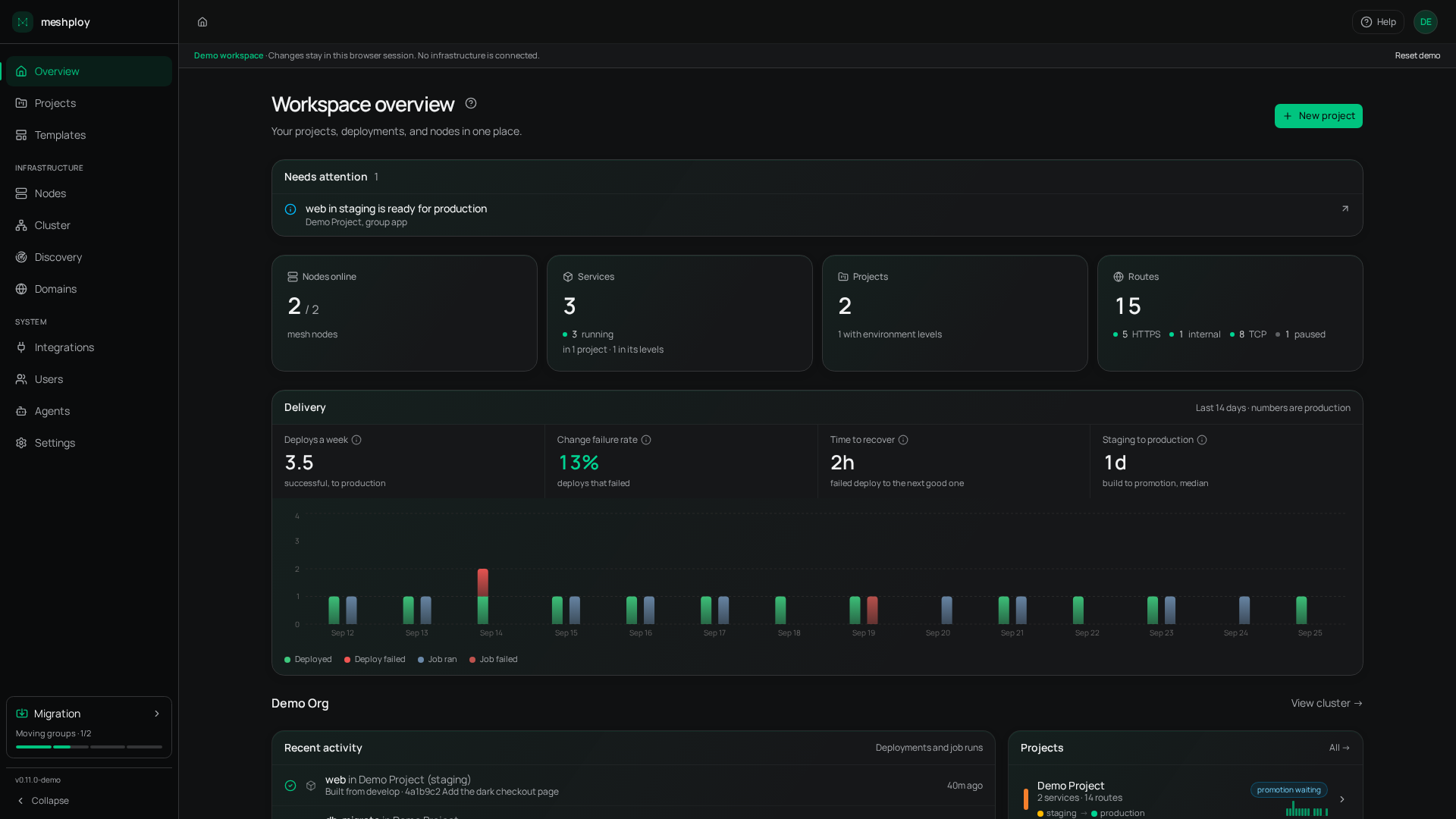Open View cluster link

1327,703
